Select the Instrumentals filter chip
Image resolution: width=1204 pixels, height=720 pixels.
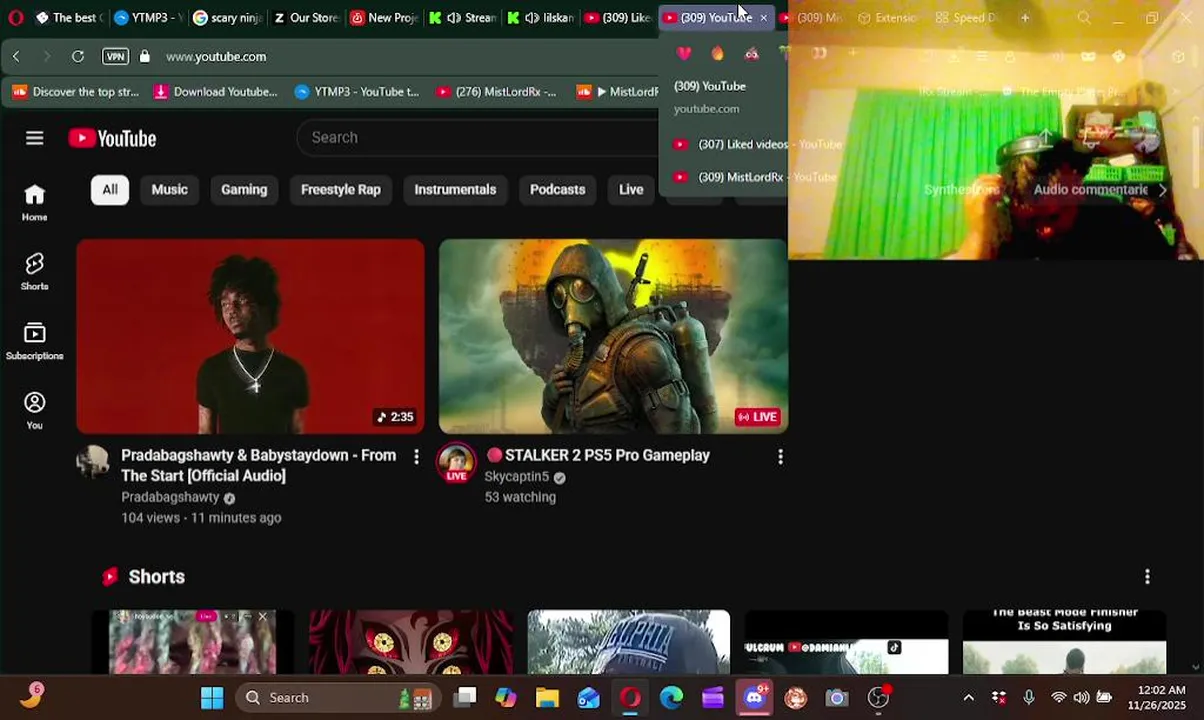[455, 189]
